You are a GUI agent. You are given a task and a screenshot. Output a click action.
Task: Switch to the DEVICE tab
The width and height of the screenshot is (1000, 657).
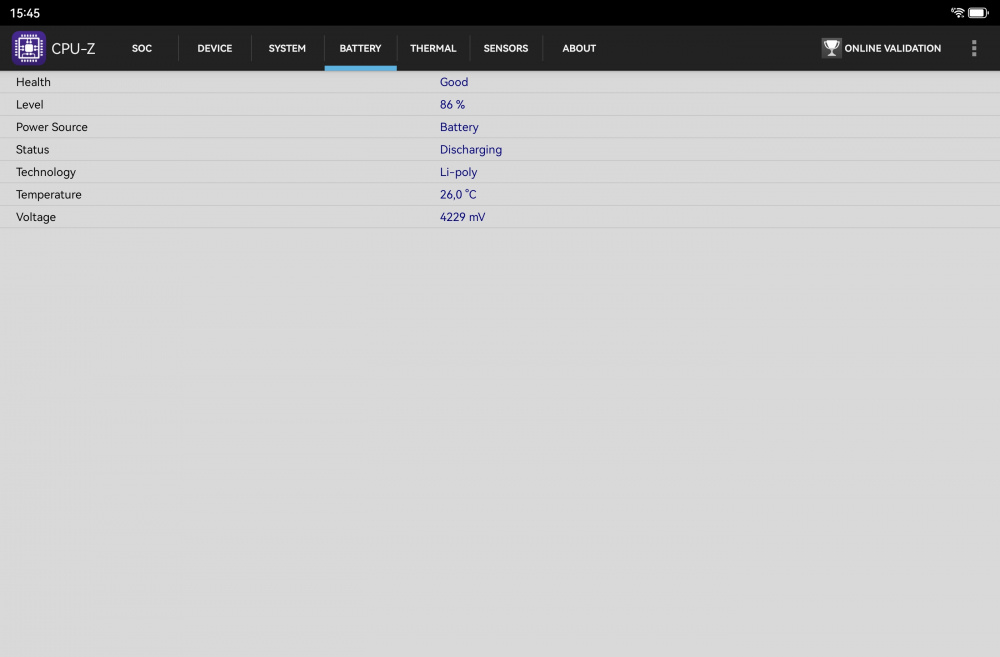[215, 48]
